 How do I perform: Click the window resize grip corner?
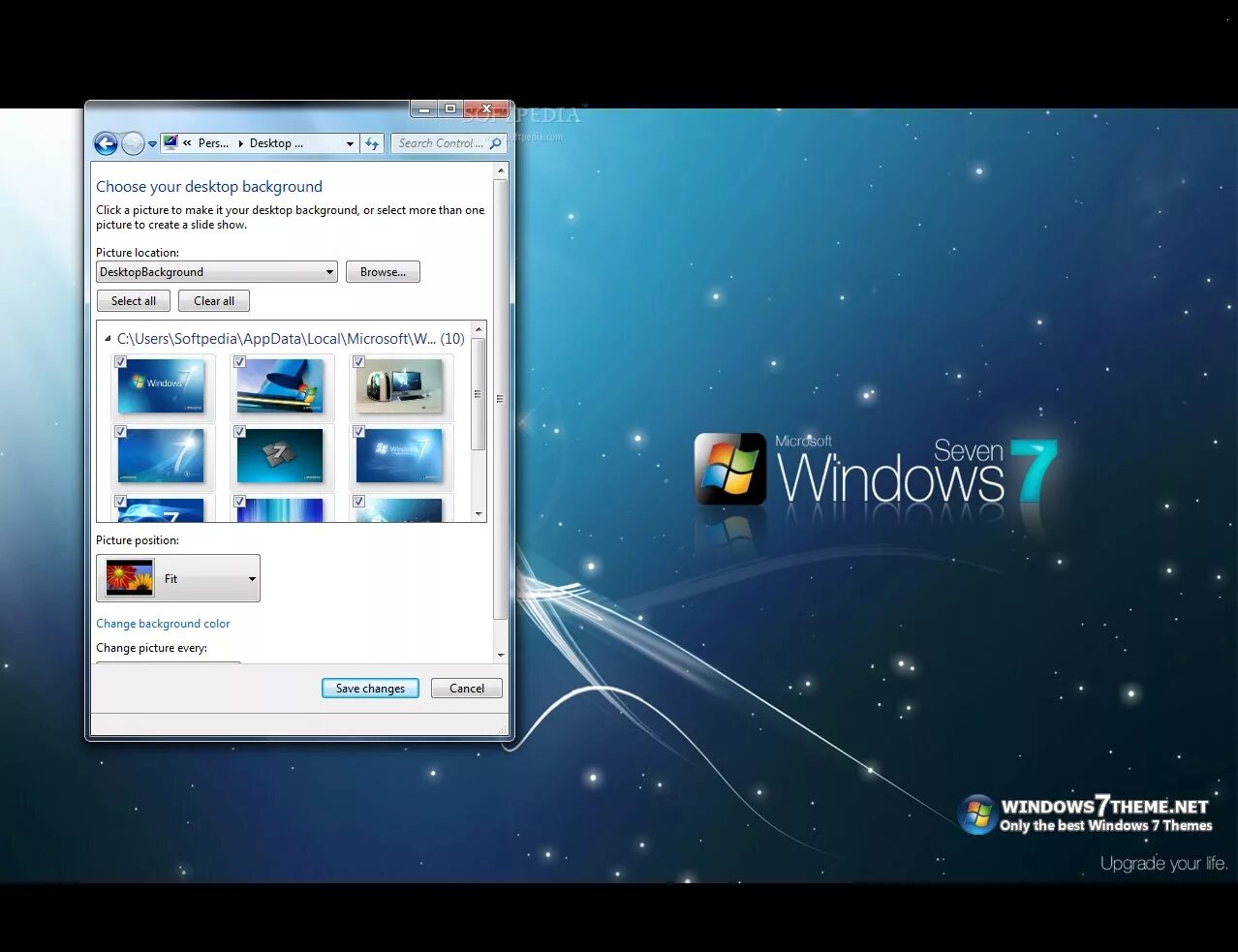[503, 729]
